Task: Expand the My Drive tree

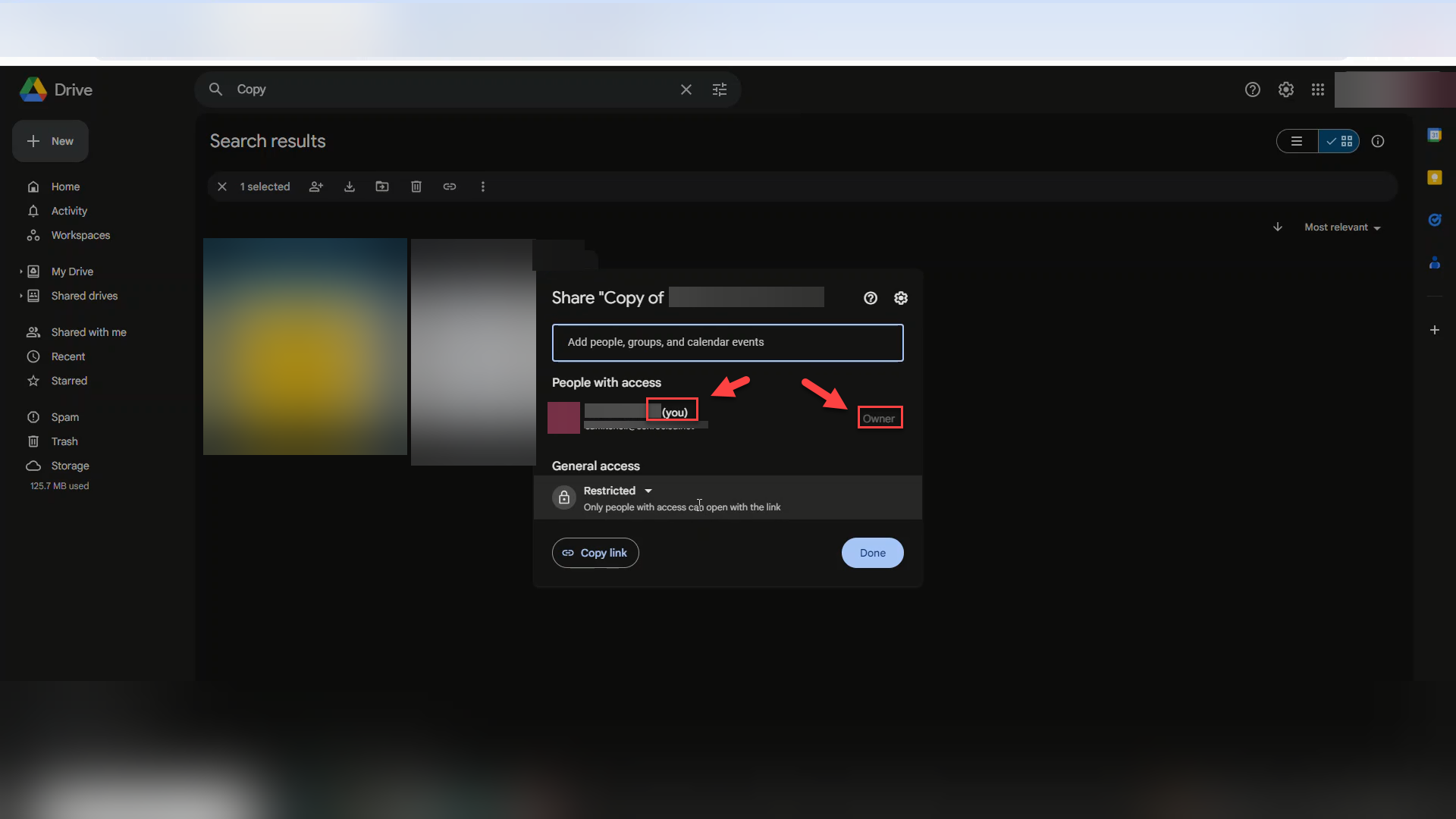Action: coord(21,271)
